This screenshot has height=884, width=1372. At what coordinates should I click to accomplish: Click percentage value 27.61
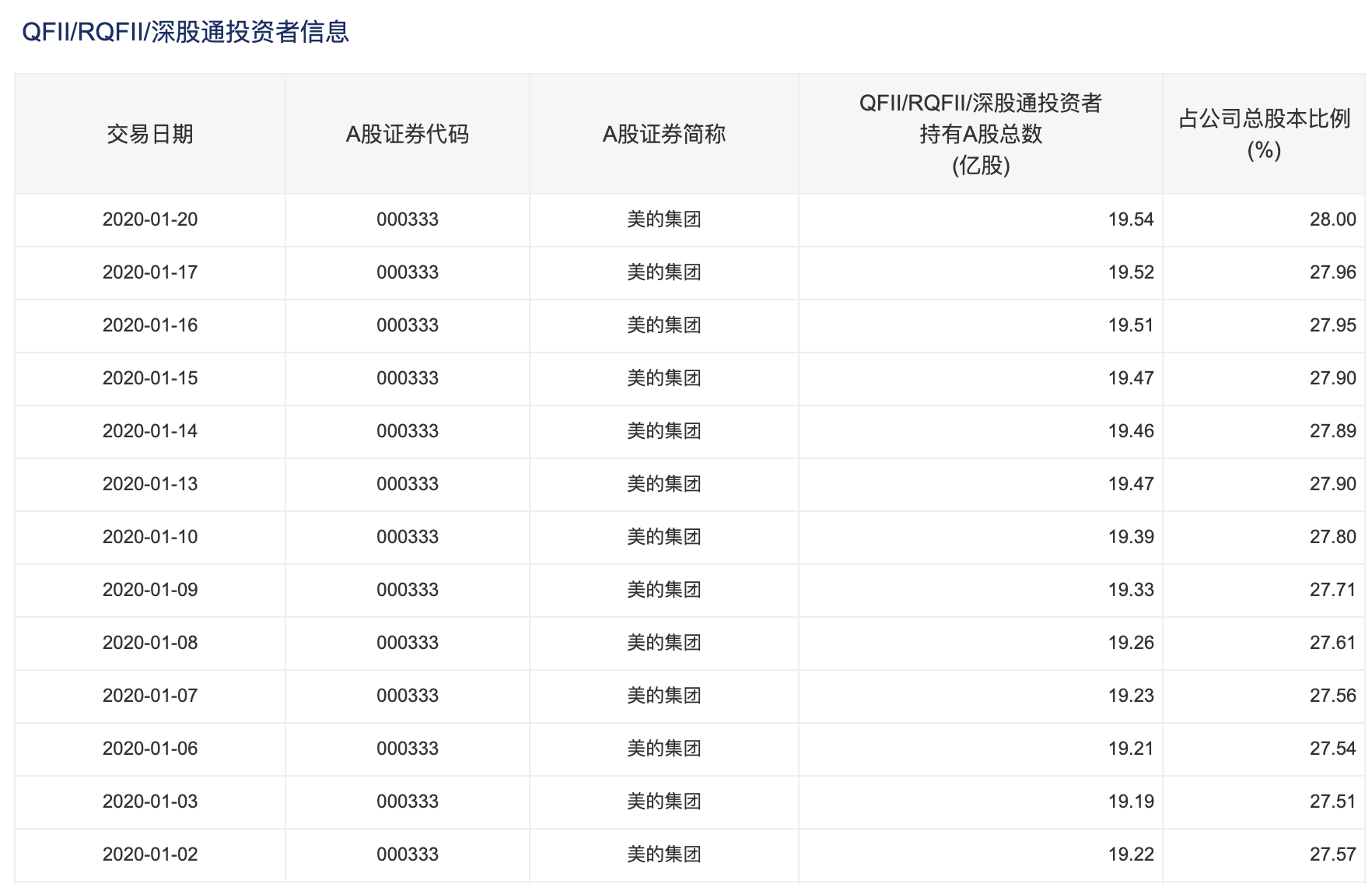(x=1333, y=643)
